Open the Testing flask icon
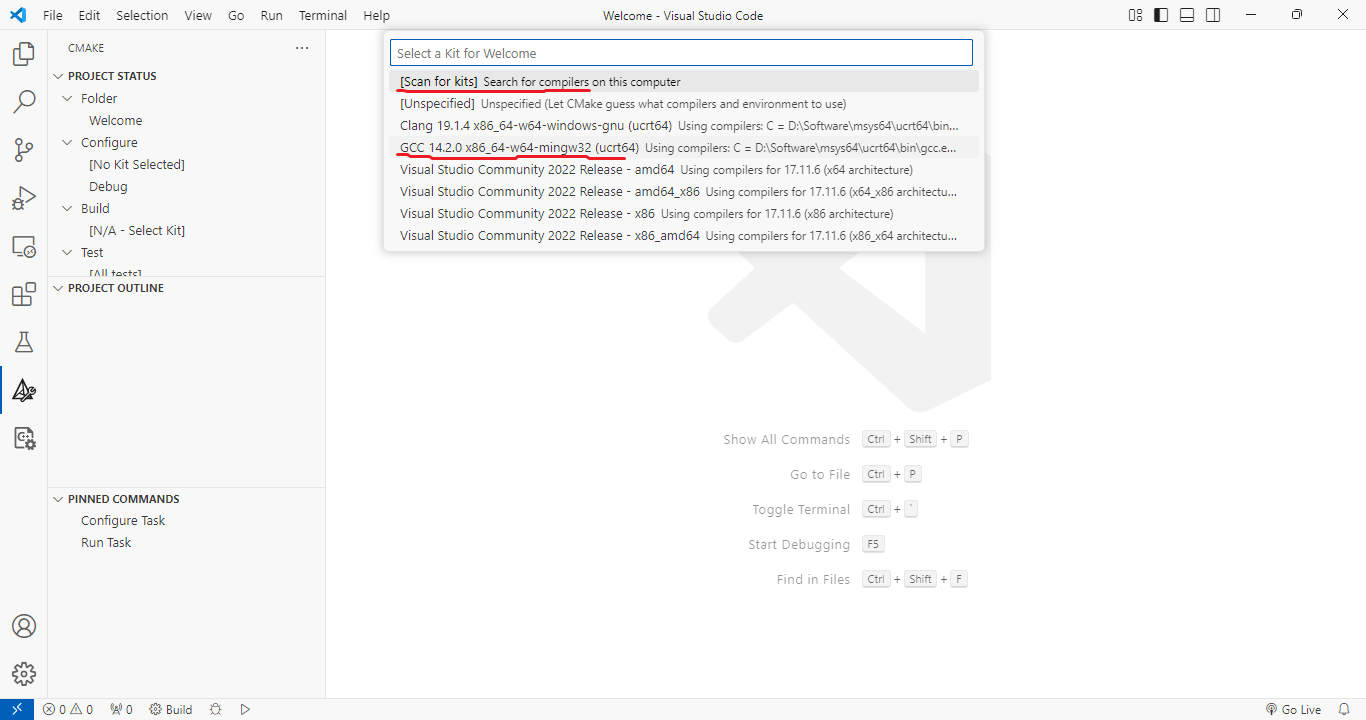This screenshot has height=720, width=1366. point(24,342)
